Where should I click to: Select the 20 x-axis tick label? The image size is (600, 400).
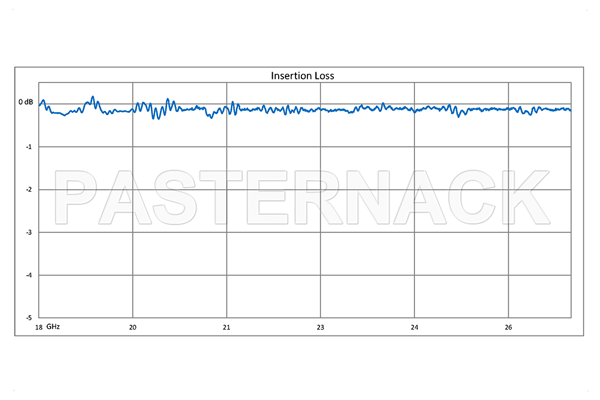click(133, 327)
